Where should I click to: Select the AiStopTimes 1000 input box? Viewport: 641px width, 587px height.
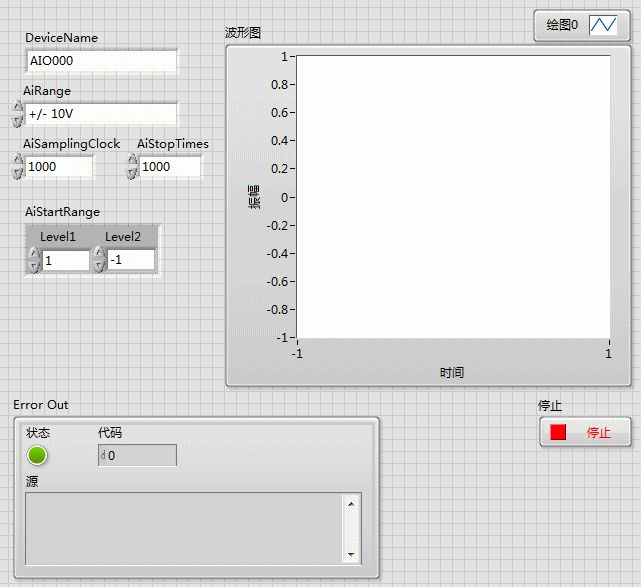[x=170, y=167]
